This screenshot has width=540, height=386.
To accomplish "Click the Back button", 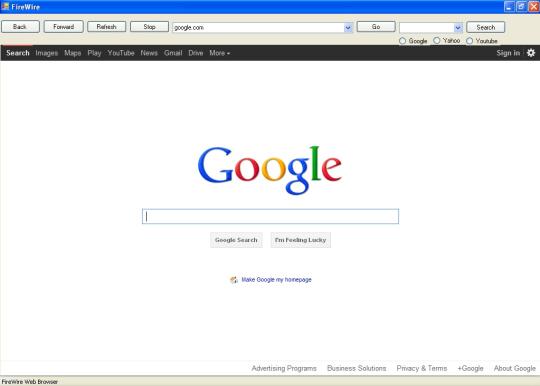I will point(20,27).
